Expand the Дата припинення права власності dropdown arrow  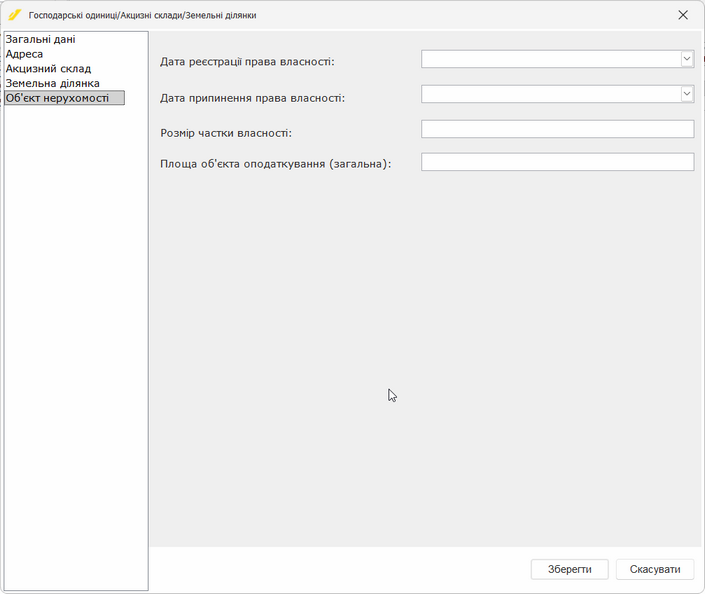pyautogui.click(x=687, y=94)
